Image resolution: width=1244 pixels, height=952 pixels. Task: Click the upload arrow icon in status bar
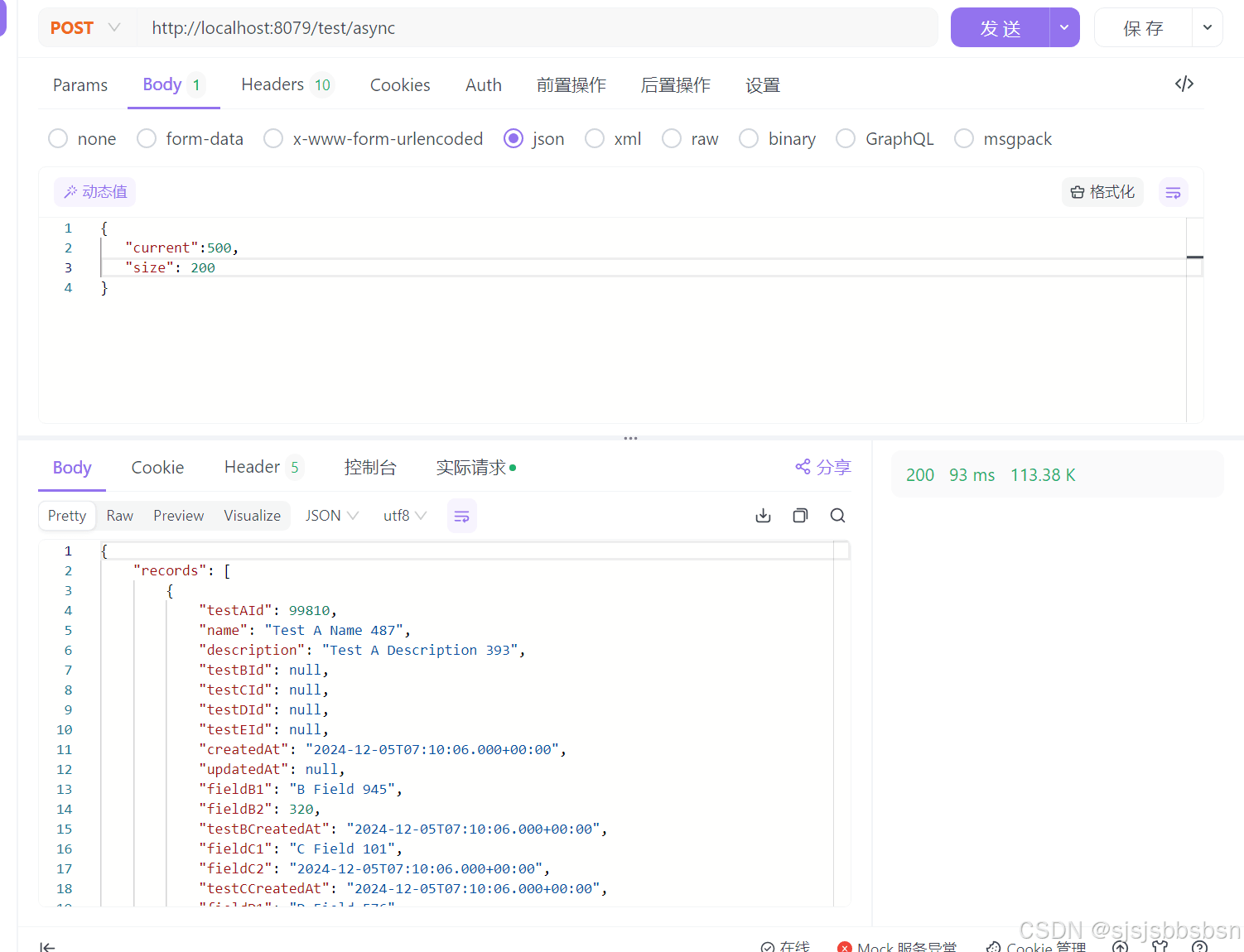pos(1120,946)
